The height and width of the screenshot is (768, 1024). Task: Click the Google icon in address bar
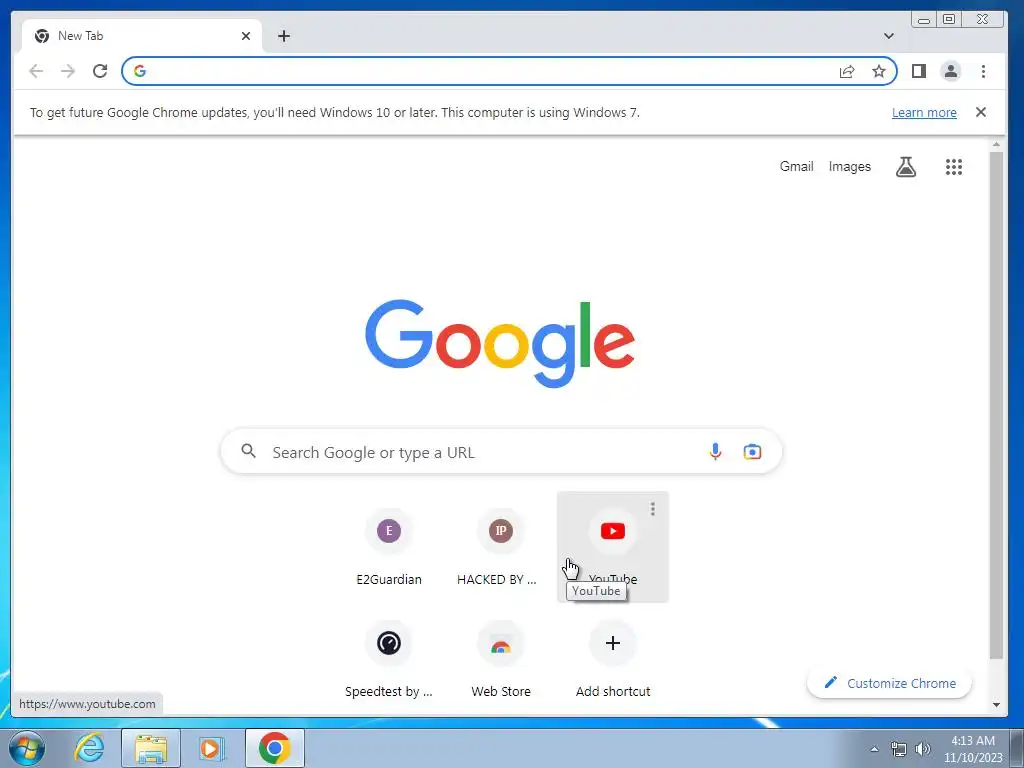click(140, 71)
